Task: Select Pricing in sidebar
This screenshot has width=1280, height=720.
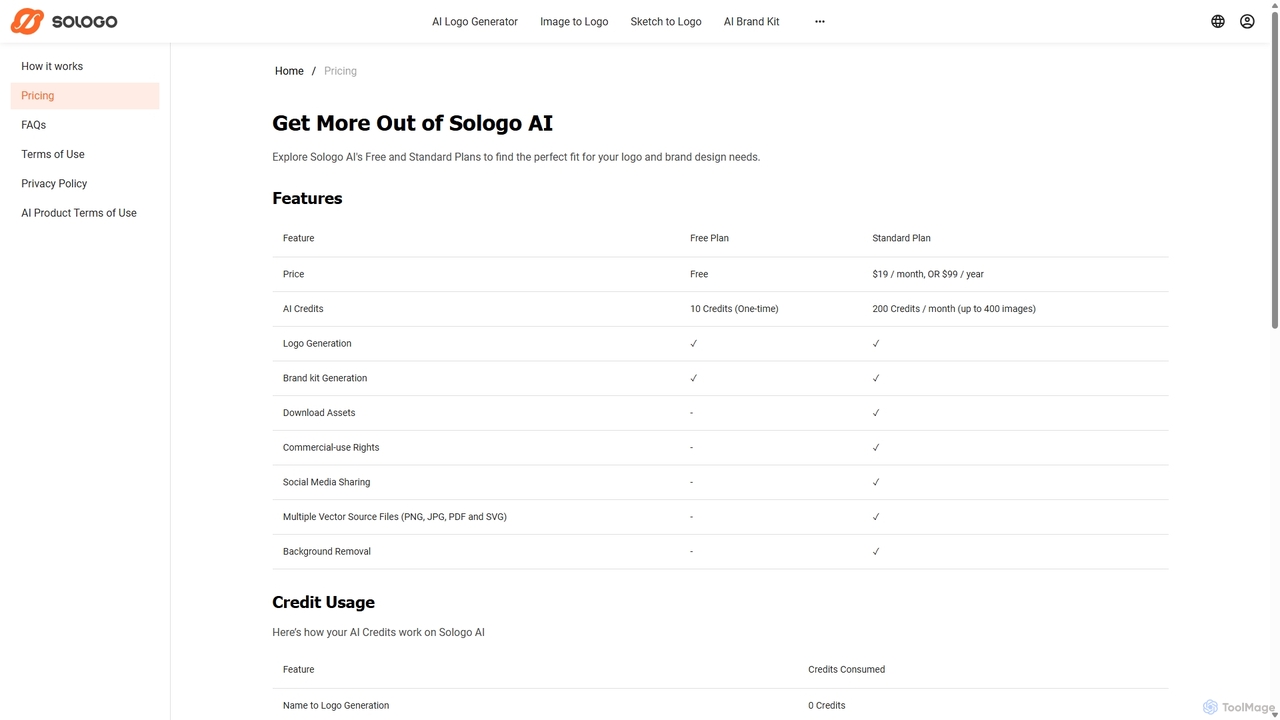Action: click(x=85, y=96)
